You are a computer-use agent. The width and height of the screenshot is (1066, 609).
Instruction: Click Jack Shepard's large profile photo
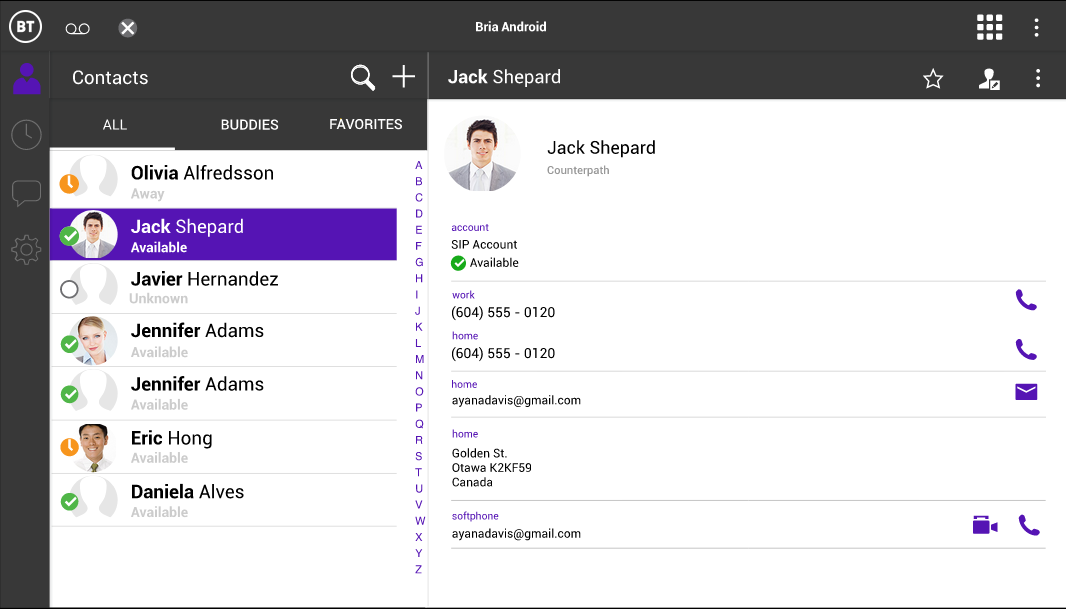pyautogui.click(x=482, y=154)
